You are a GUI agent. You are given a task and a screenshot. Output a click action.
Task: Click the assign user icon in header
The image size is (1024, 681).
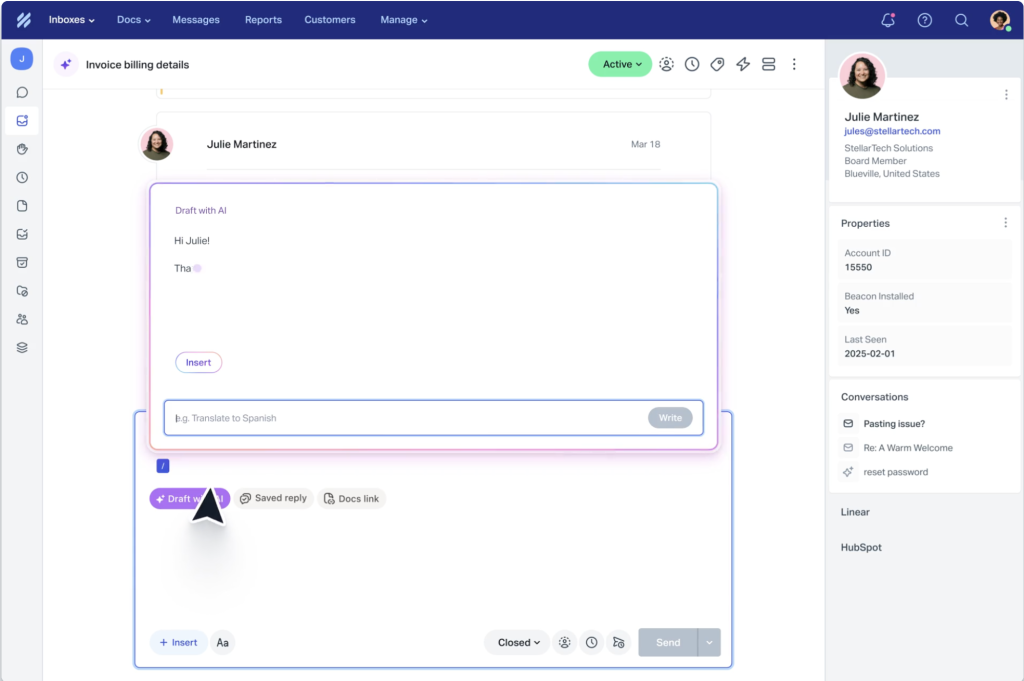pos(666,64)
